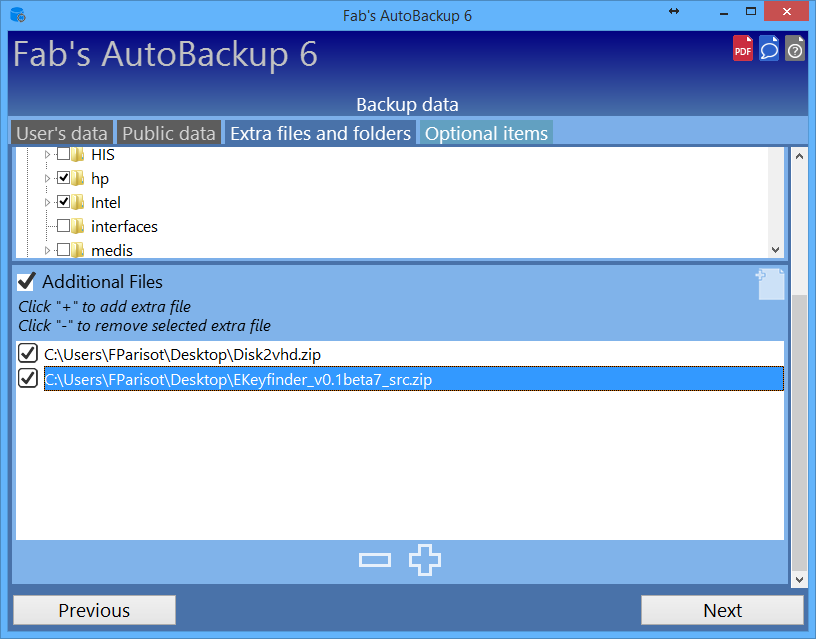
Task: Check the interfaces folder checkbox
Action: pos(63,225)
